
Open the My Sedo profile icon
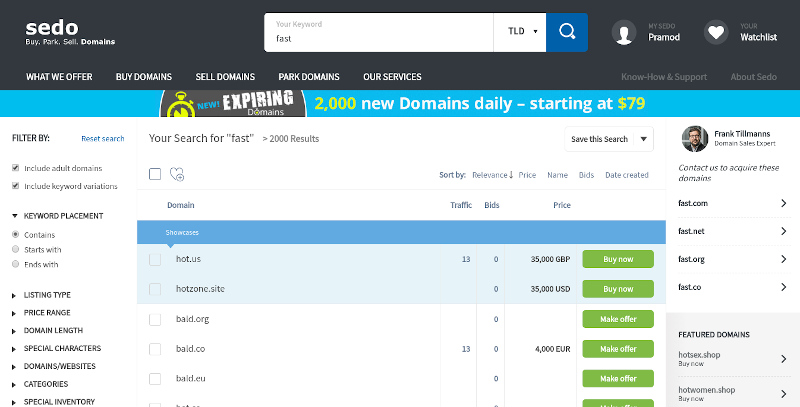pos(624,32)
